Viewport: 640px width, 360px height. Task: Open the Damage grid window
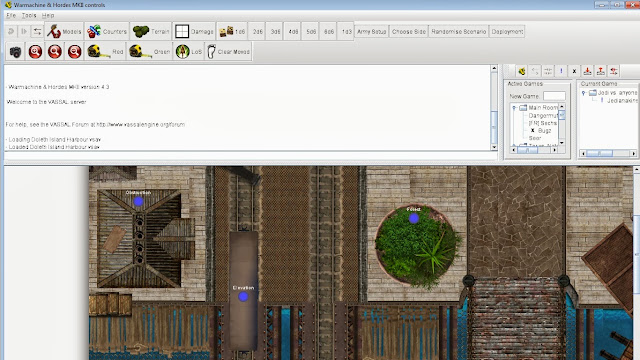(x=194, y=31)
